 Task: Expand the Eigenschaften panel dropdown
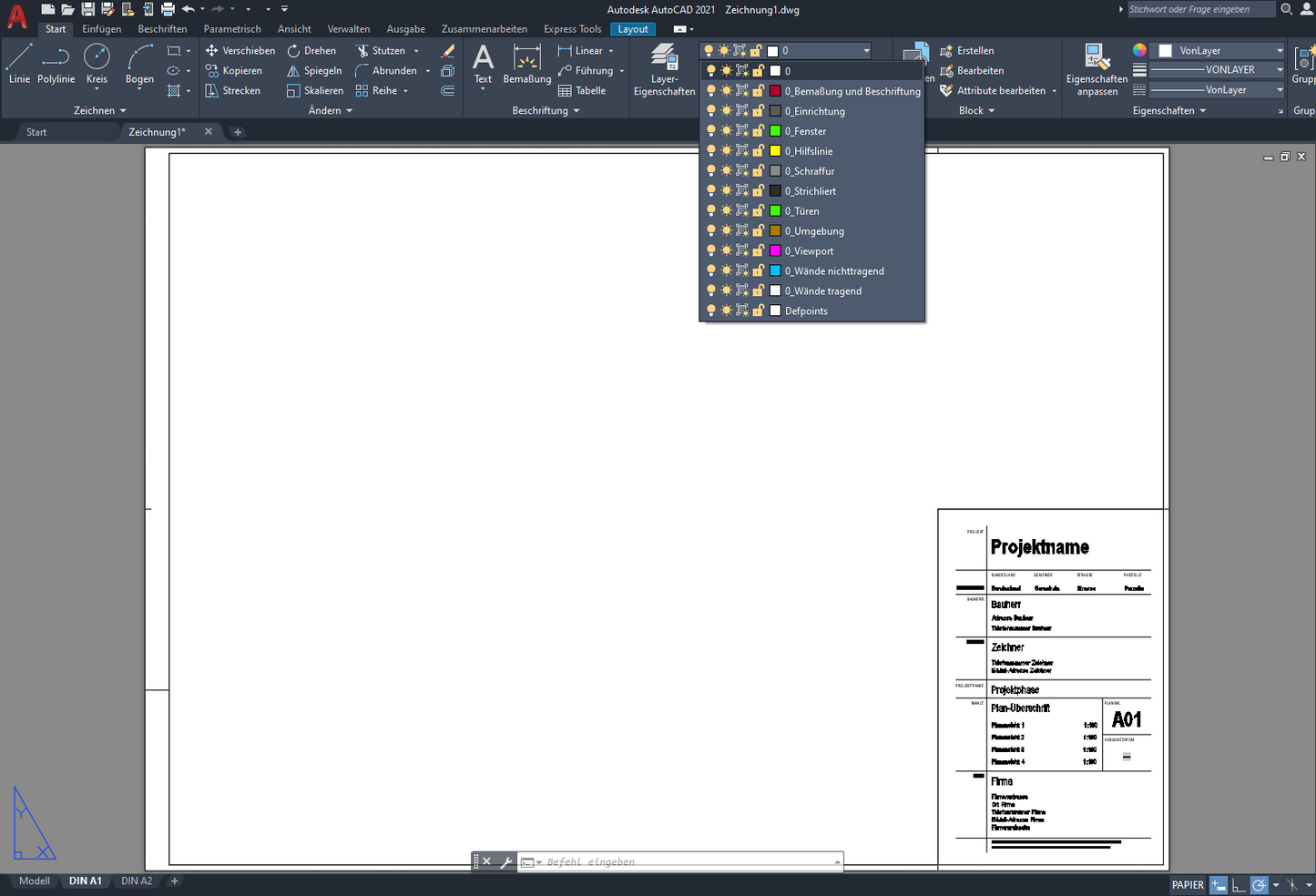pos(1169,111)
